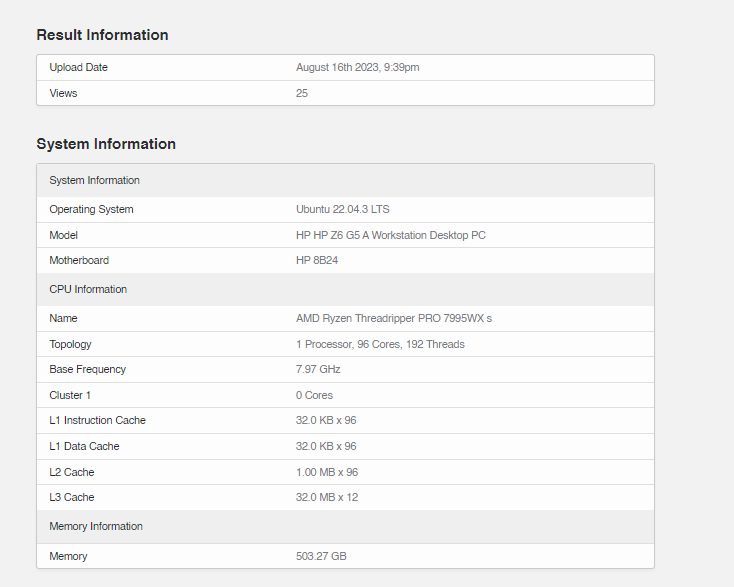The height and width of the screenshot is (587, 734).
Task: Click the Cluster 1 row label
Action: click(70, 395)
